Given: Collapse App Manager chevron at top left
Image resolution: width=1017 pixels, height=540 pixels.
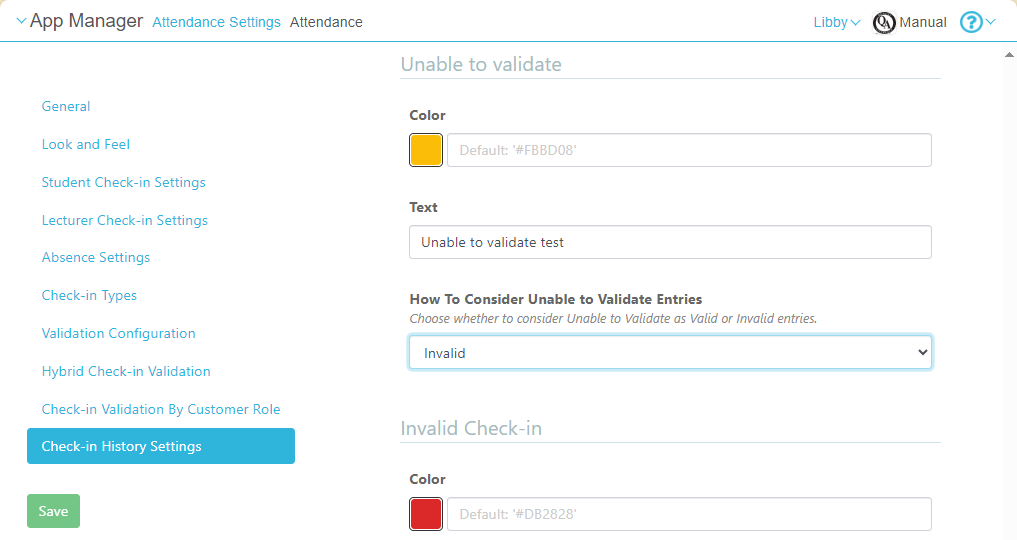Looking at the screenshot, I should [21, 22].
